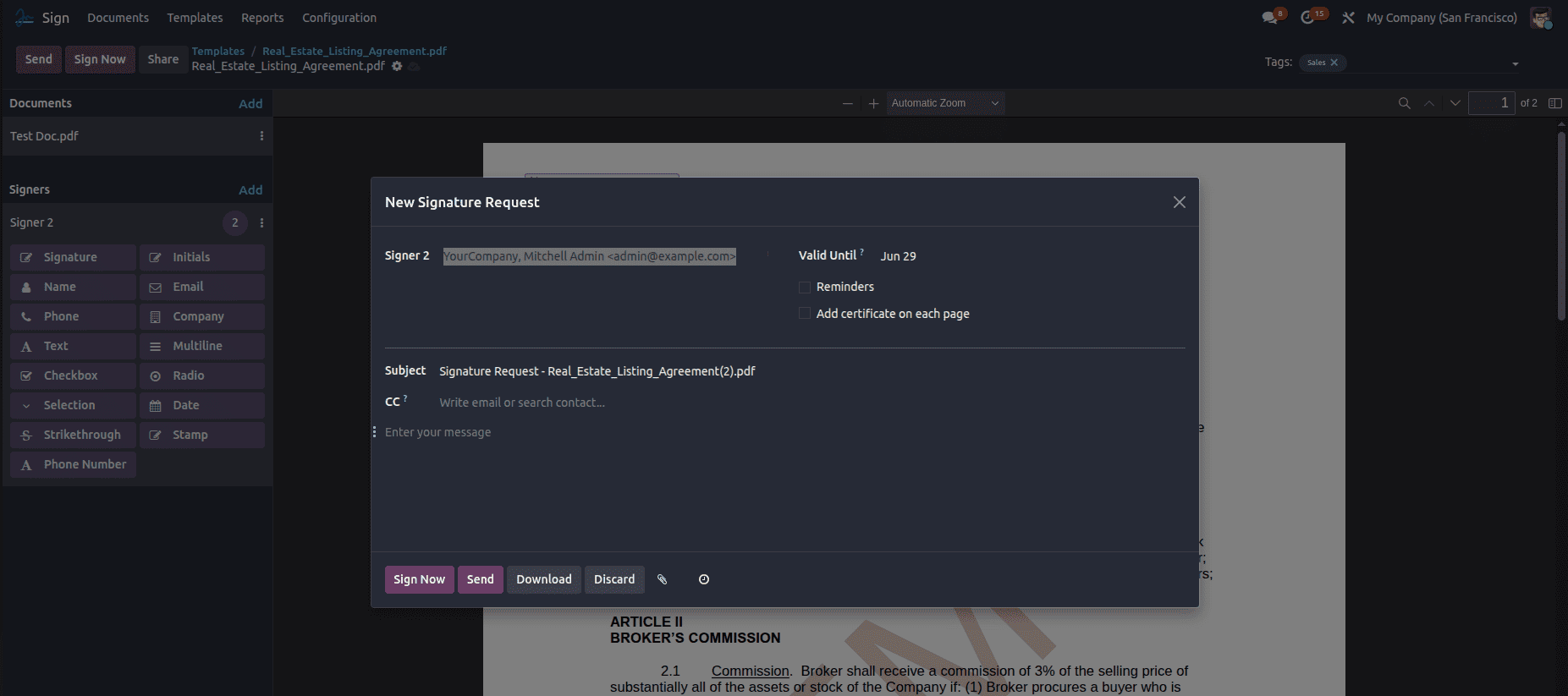
Task: Select the Text field type
Action: click(x=73, y=346)
